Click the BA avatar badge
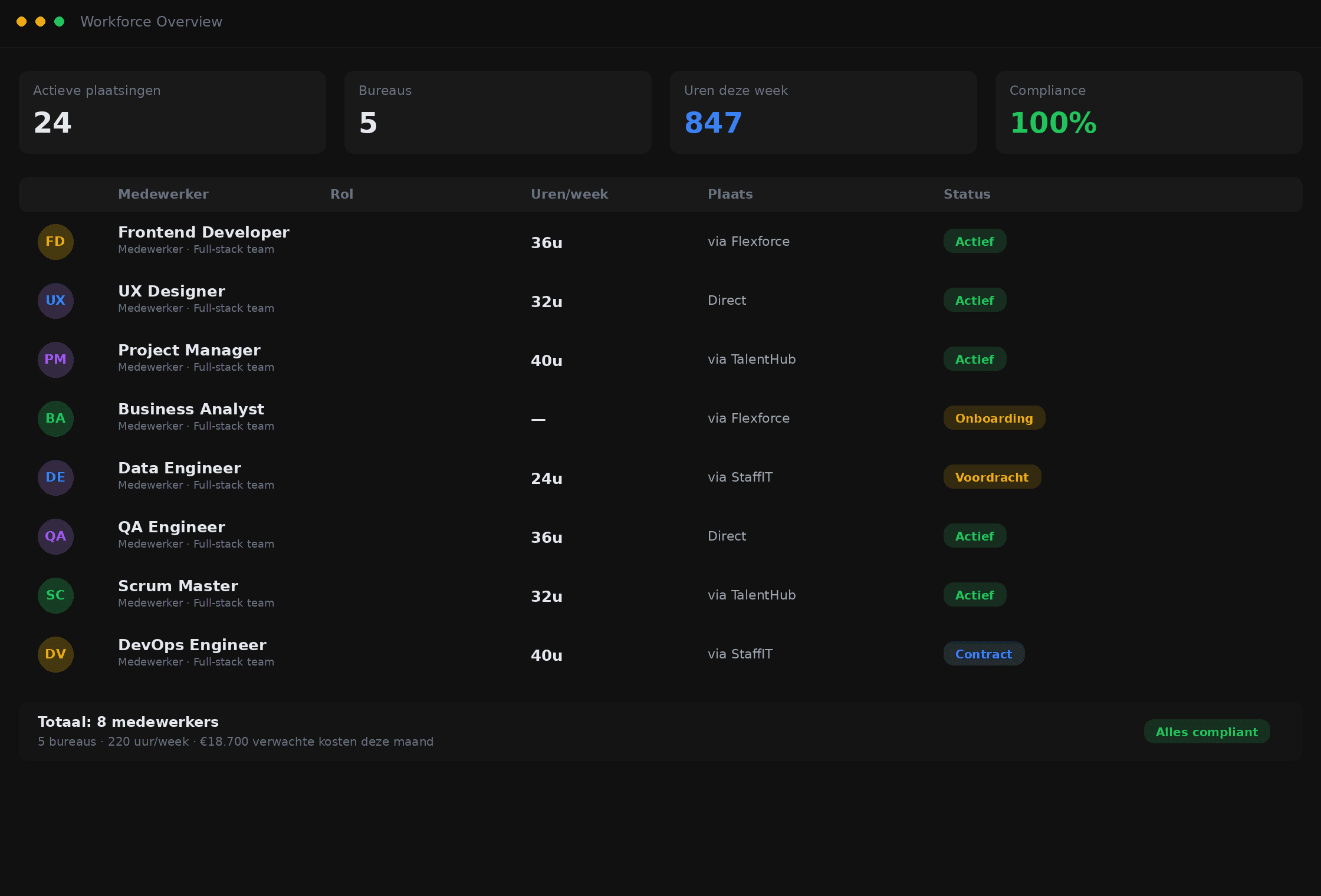Image resolution: width=1321 pixels, height=896 pixels. (x=55, y=419)
